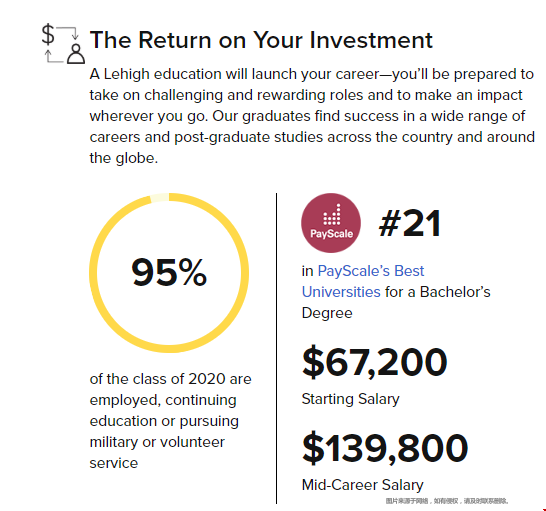Click the vertical divider line
Image resolution: width=546 pixels, height=511 pixels.
(x=276, y=348)
